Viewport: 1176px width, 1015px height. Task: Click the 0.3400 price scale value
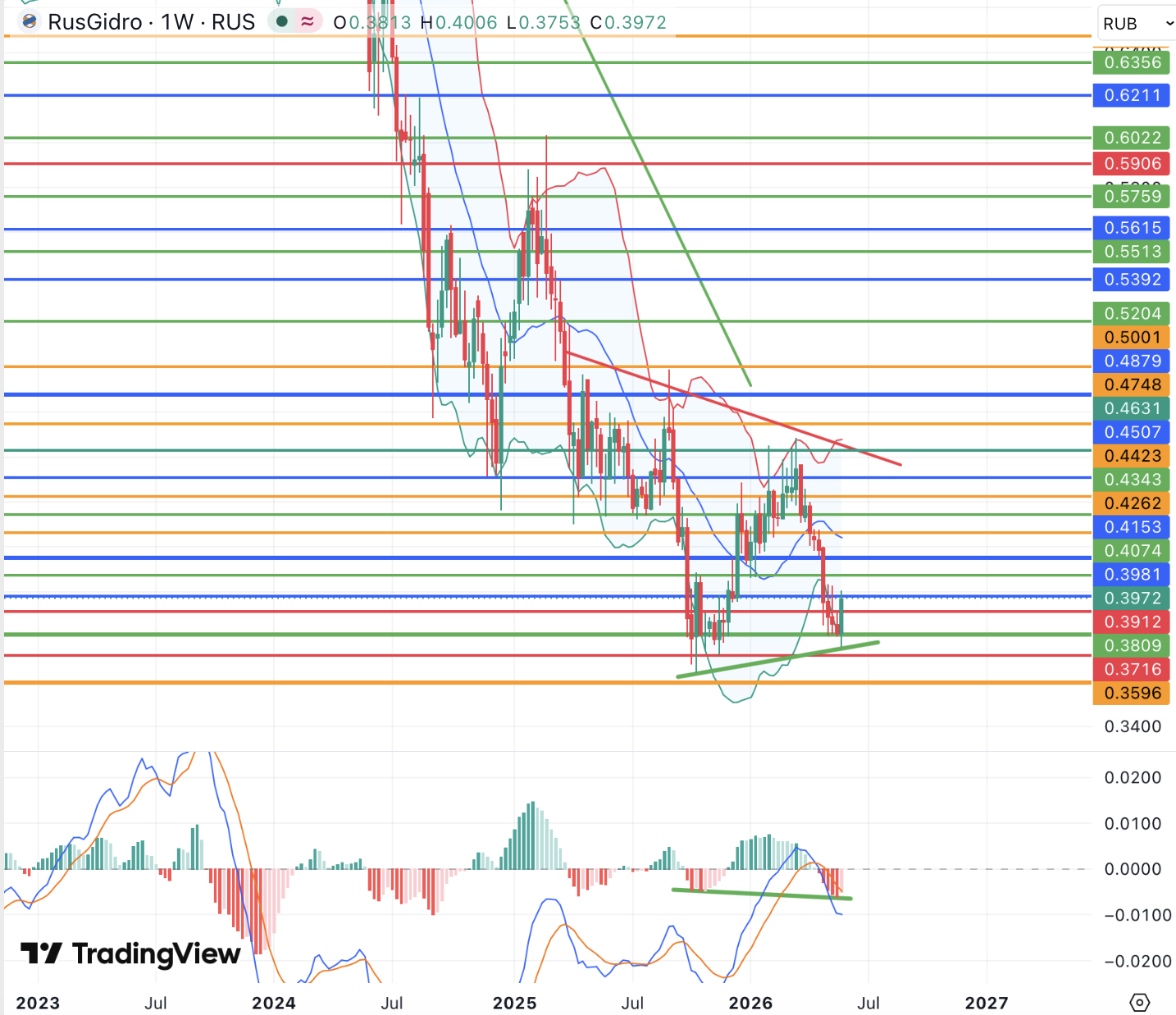1133,726
